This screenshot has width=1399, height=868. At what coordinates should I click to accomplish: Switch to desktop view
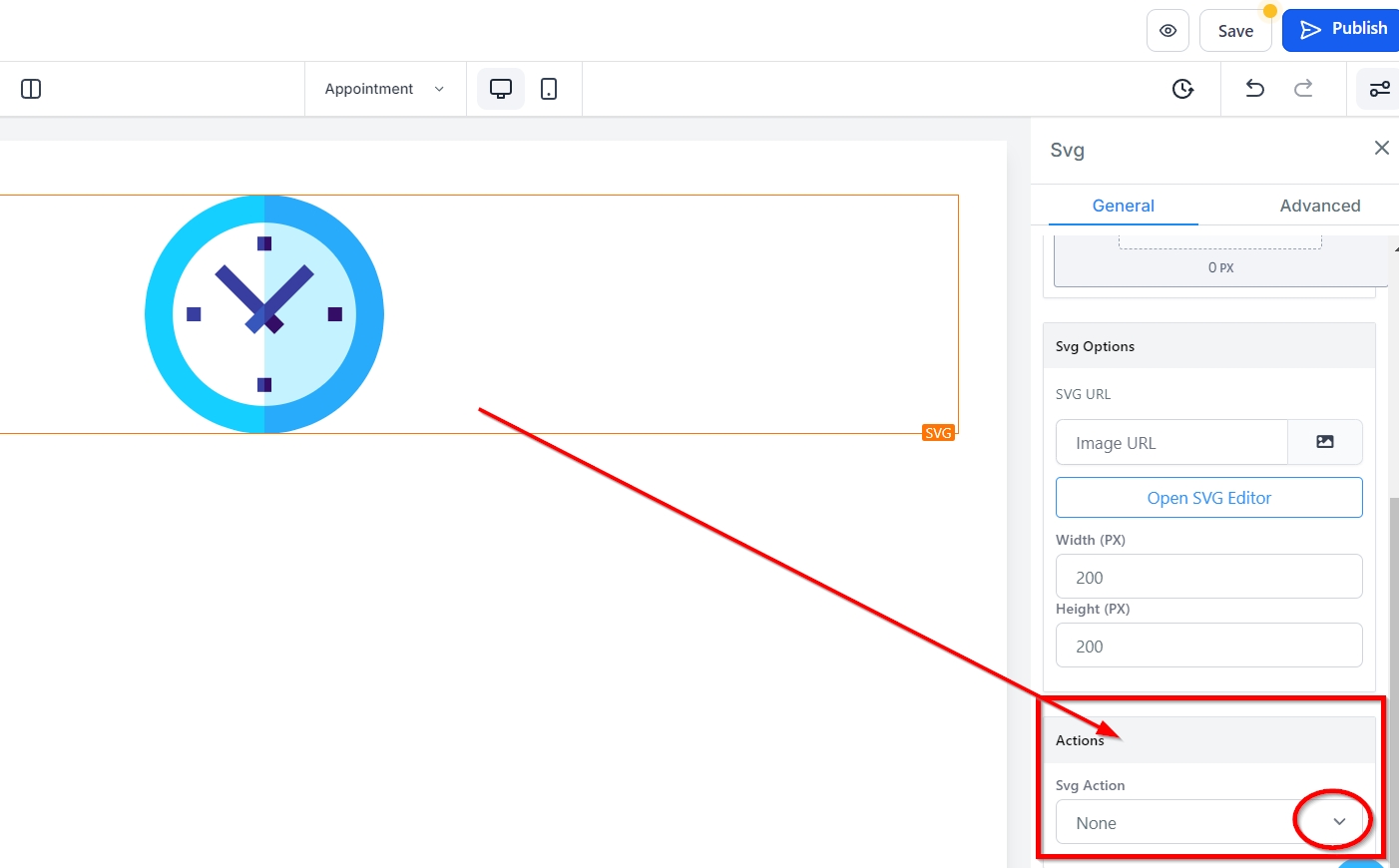501,89
